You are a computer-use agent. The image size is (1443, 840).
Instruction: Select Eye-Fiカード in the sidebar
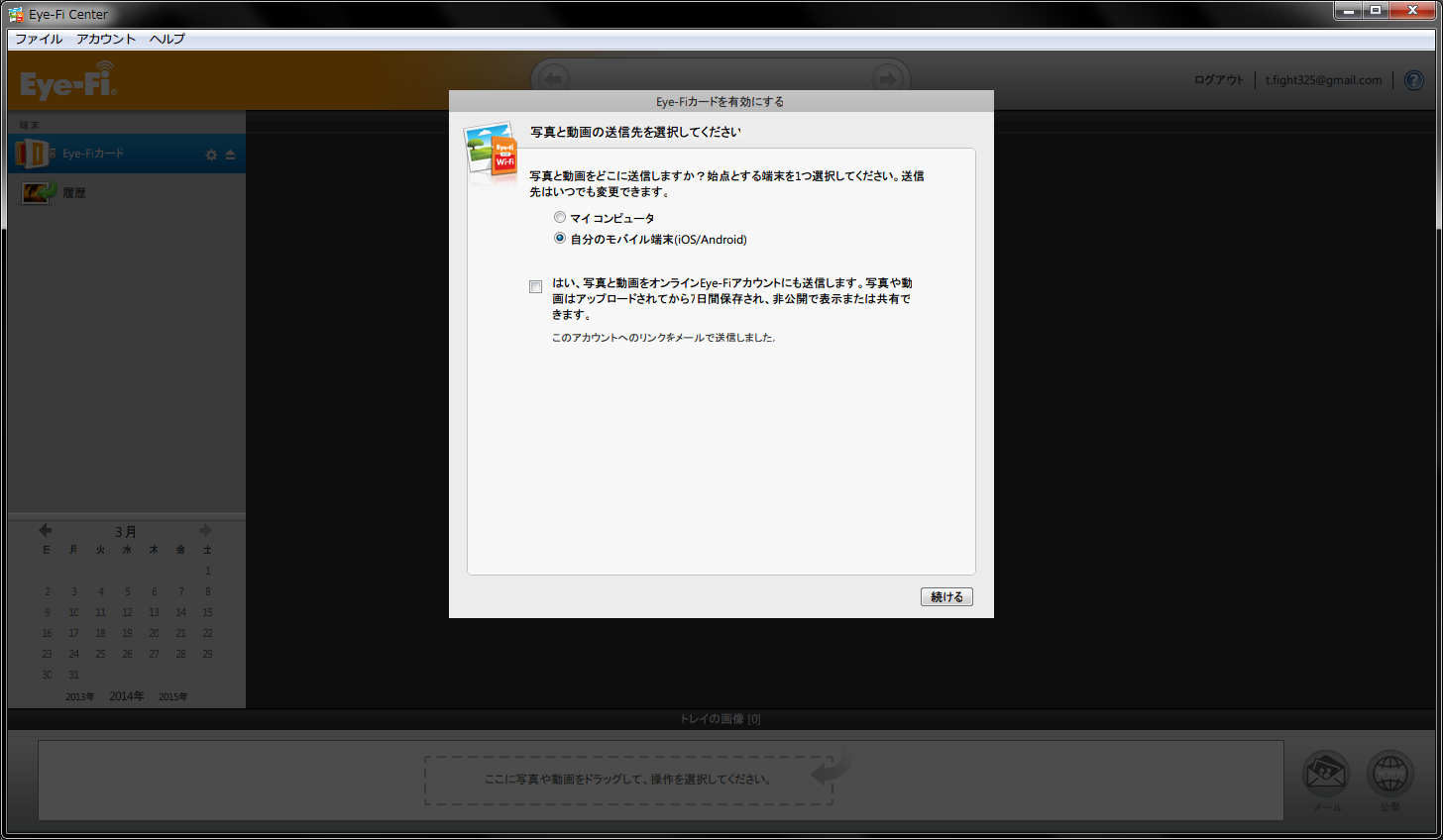pyautogui.click(x=126, y=154)
